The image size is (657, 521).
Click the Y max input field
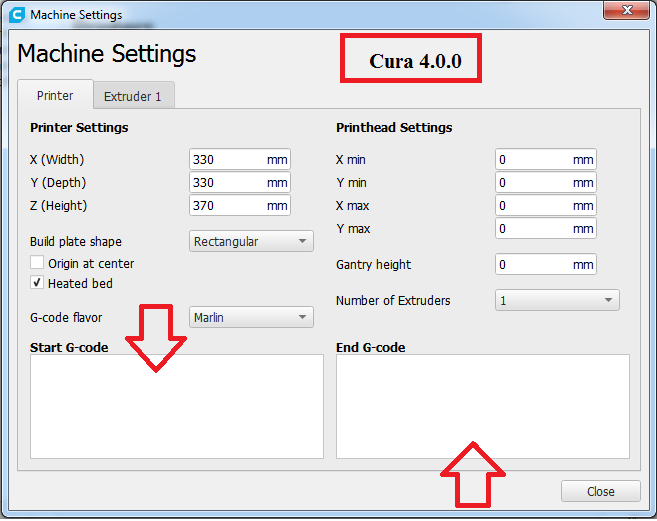546,228
